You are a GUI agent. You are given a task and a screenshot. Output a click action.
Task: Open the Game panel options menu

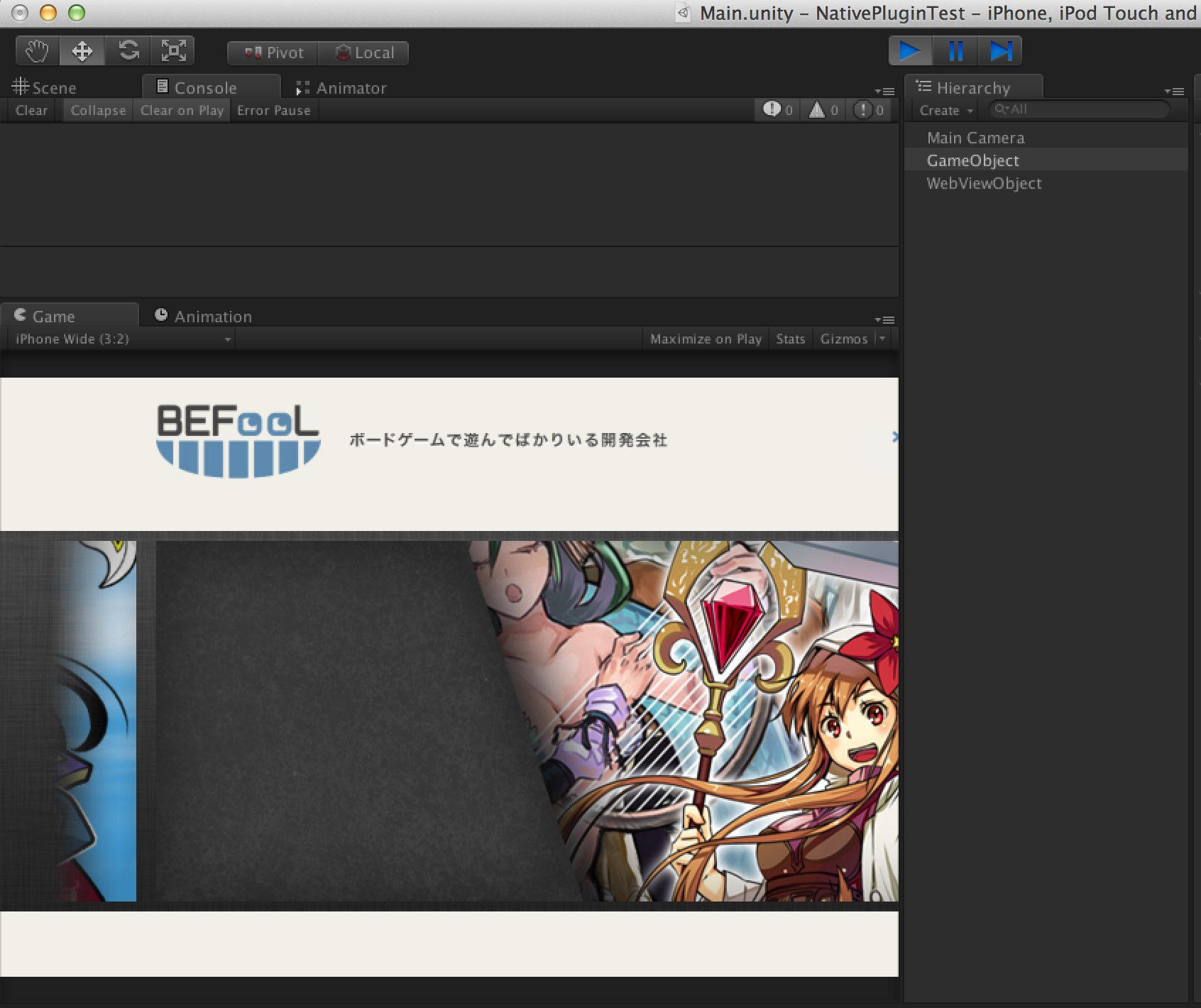point(884,320)
